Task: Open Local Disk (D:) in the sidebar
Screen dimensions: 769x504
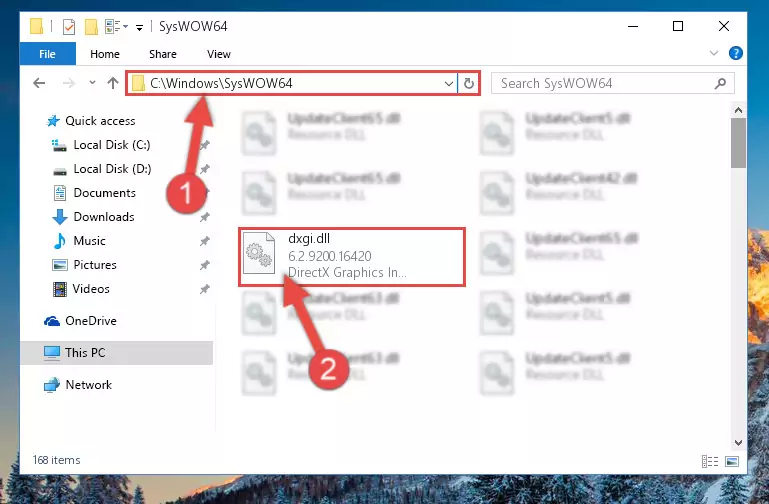Action: (x=112, y=169)
